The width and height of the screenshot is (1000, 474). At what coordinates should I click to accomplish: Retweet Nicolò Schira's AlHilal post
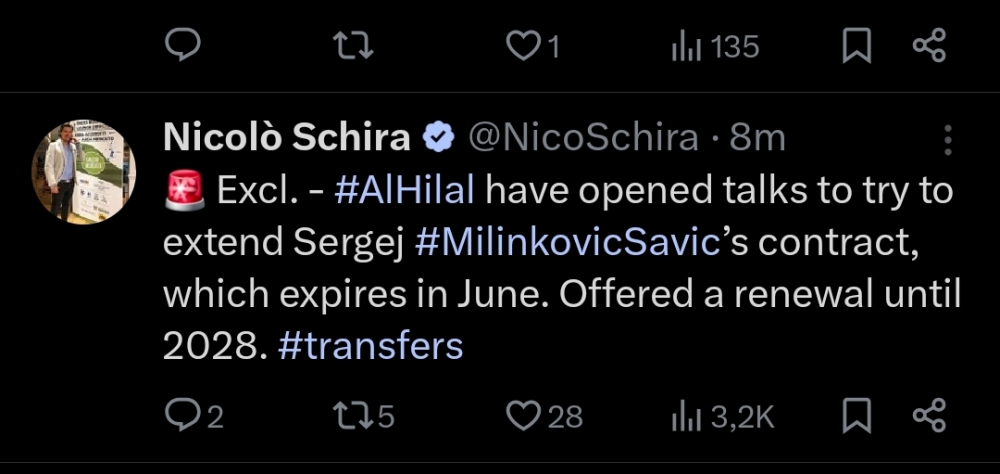tap(351, 415)
